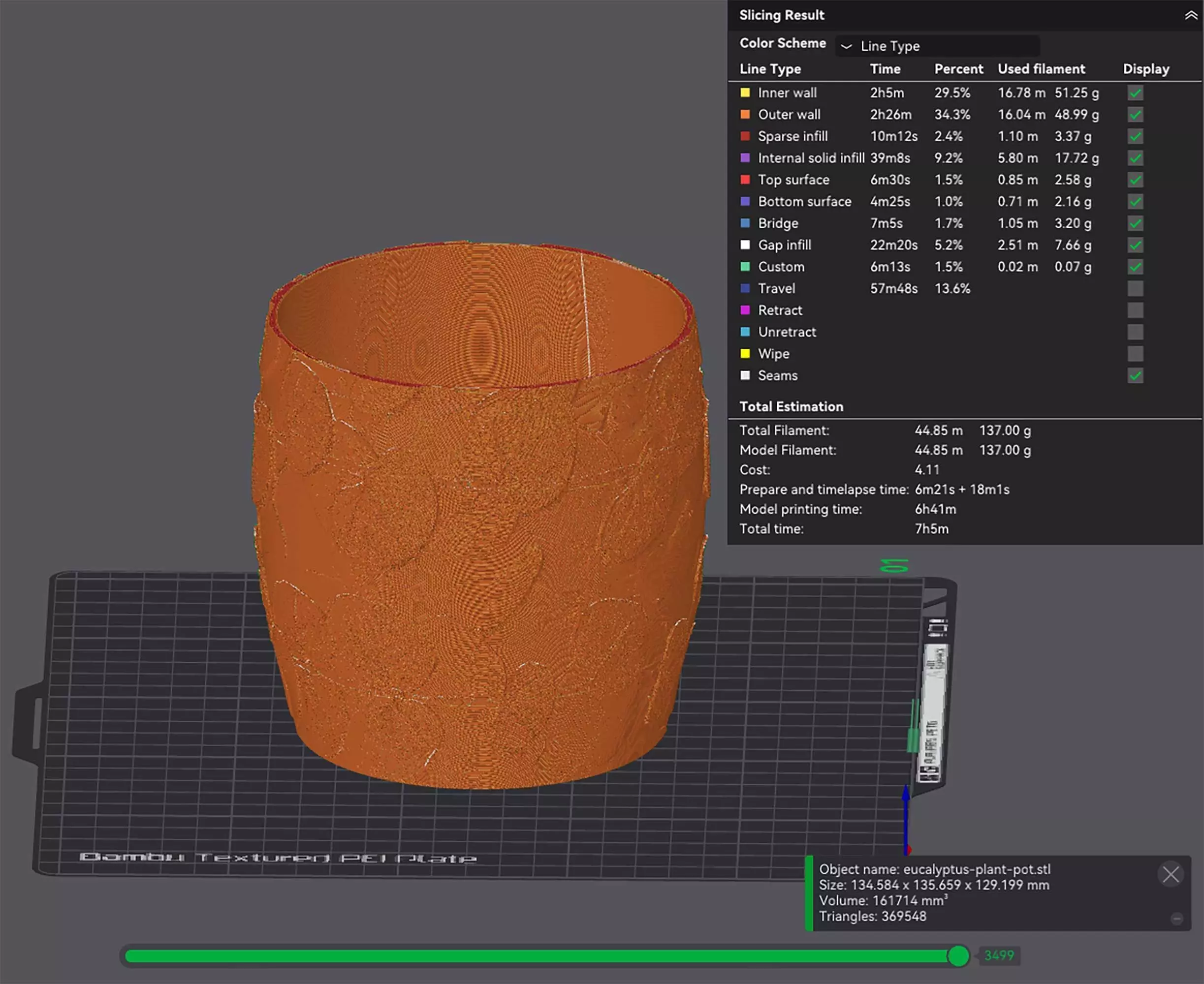Image resolution: width=1204 pixels, height=984 pixels.
Task: Click the blue Bridge color swatch
Action: 745,223
